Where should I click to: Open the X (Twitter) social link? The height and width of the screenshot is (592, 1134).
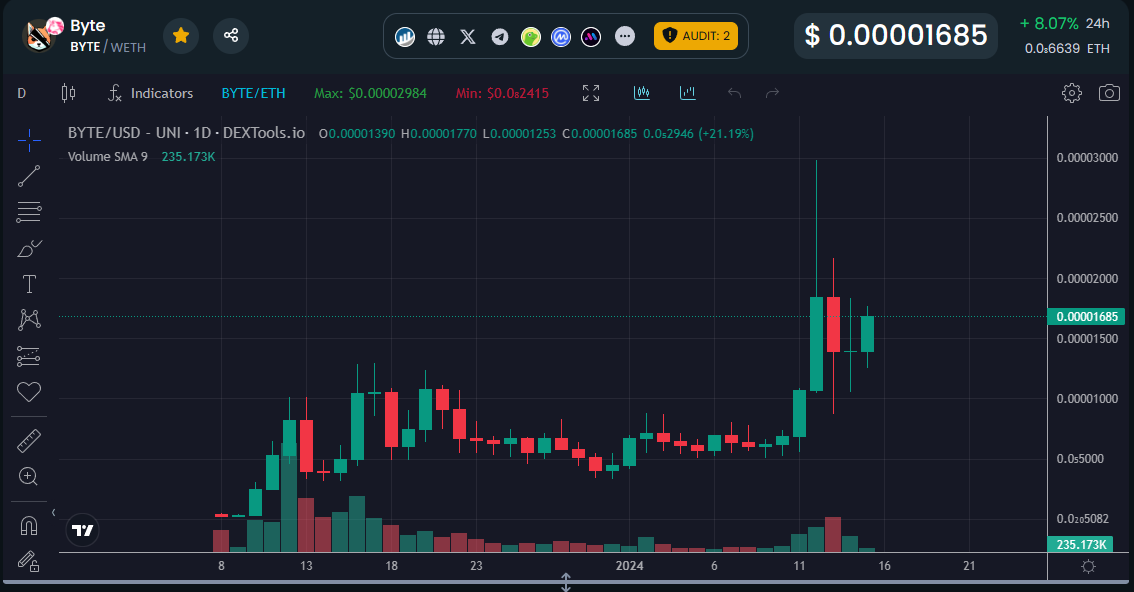pos(468,36)
